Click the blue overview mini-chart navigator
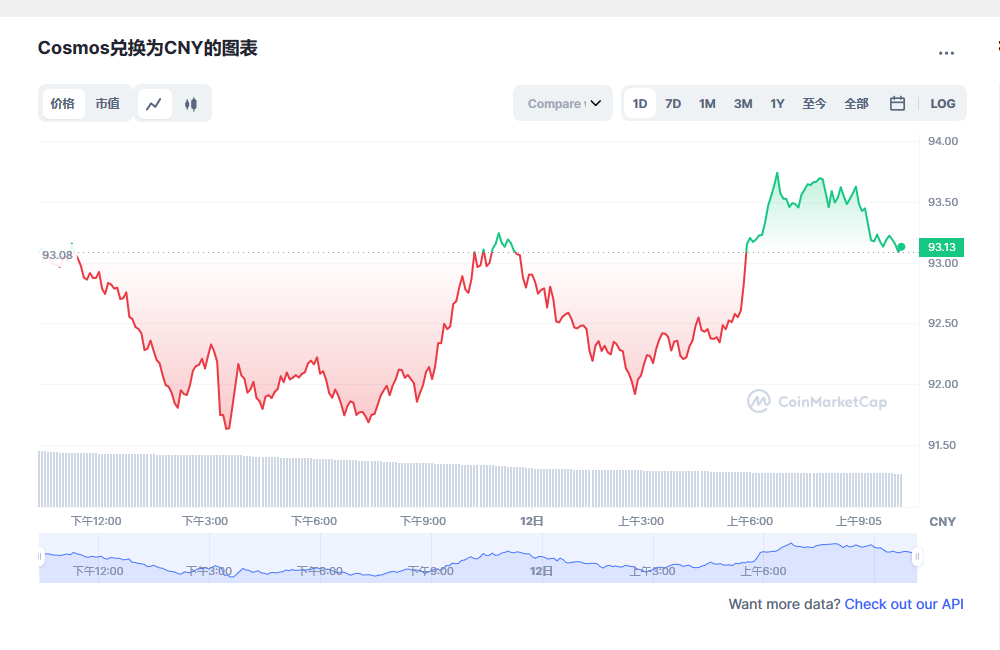This screenshot has height=650, width=1000. point(478,558)
